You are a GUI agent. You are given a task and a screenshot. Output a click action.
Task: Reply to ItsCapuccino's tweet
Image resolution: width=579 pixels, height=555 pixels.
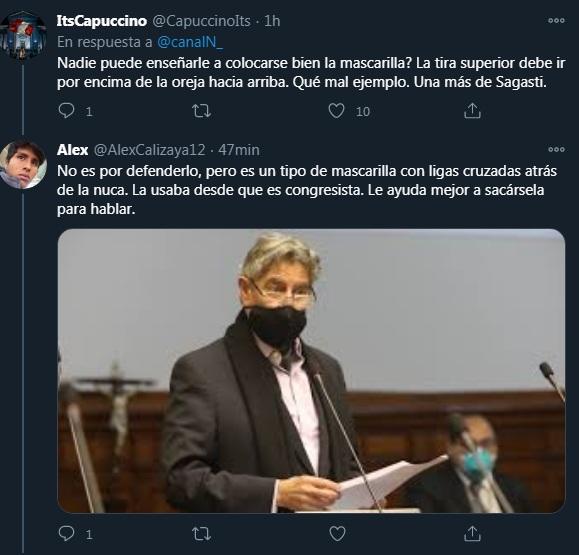coord(66,111)
